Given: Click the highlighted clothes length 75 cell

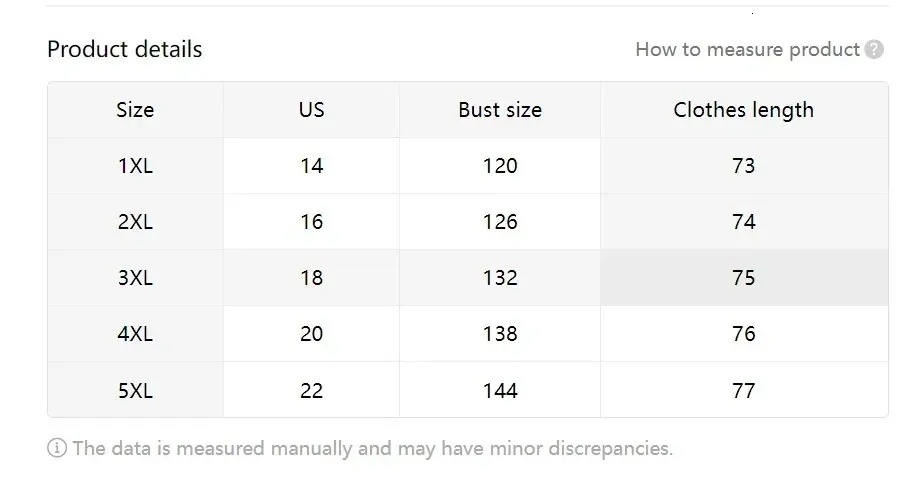Looking at the screenshot, I should pyautogui.click(x=743, y=278).
